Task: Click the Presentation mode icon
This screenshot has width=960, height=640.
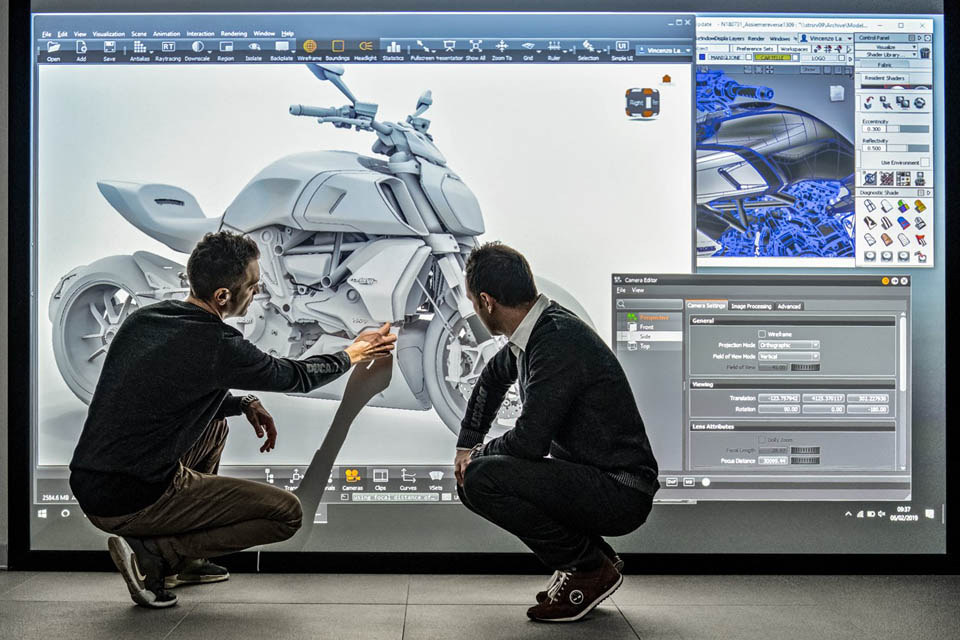Action: (x=449, y=46)
